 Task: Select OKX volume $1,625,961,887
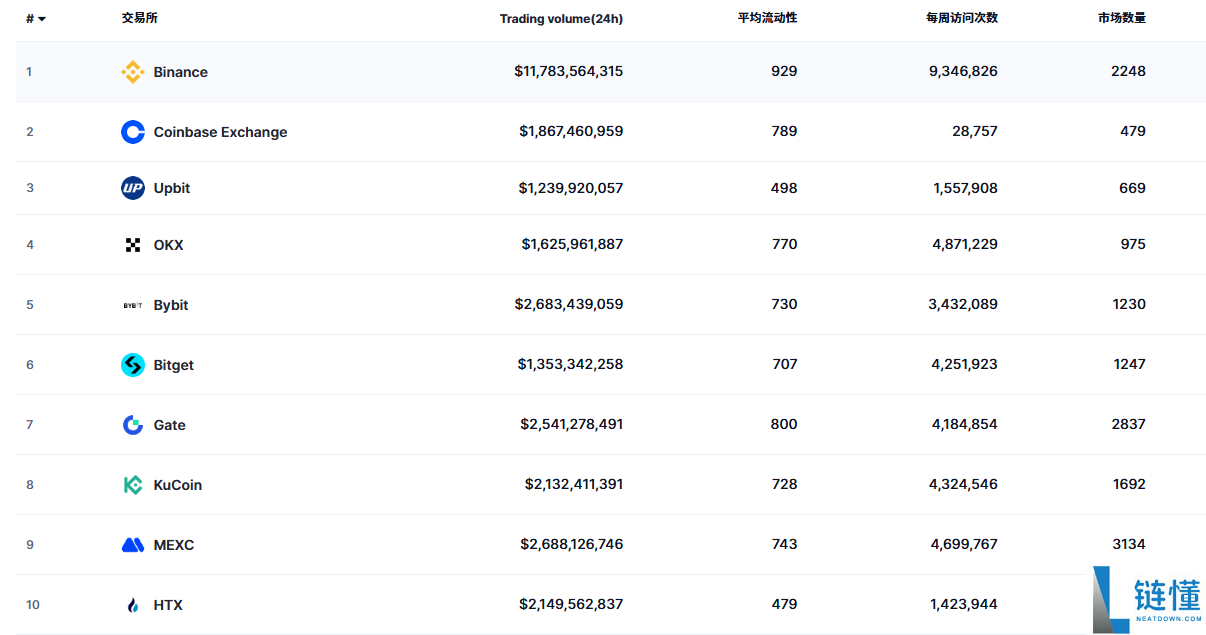(572, 244)
